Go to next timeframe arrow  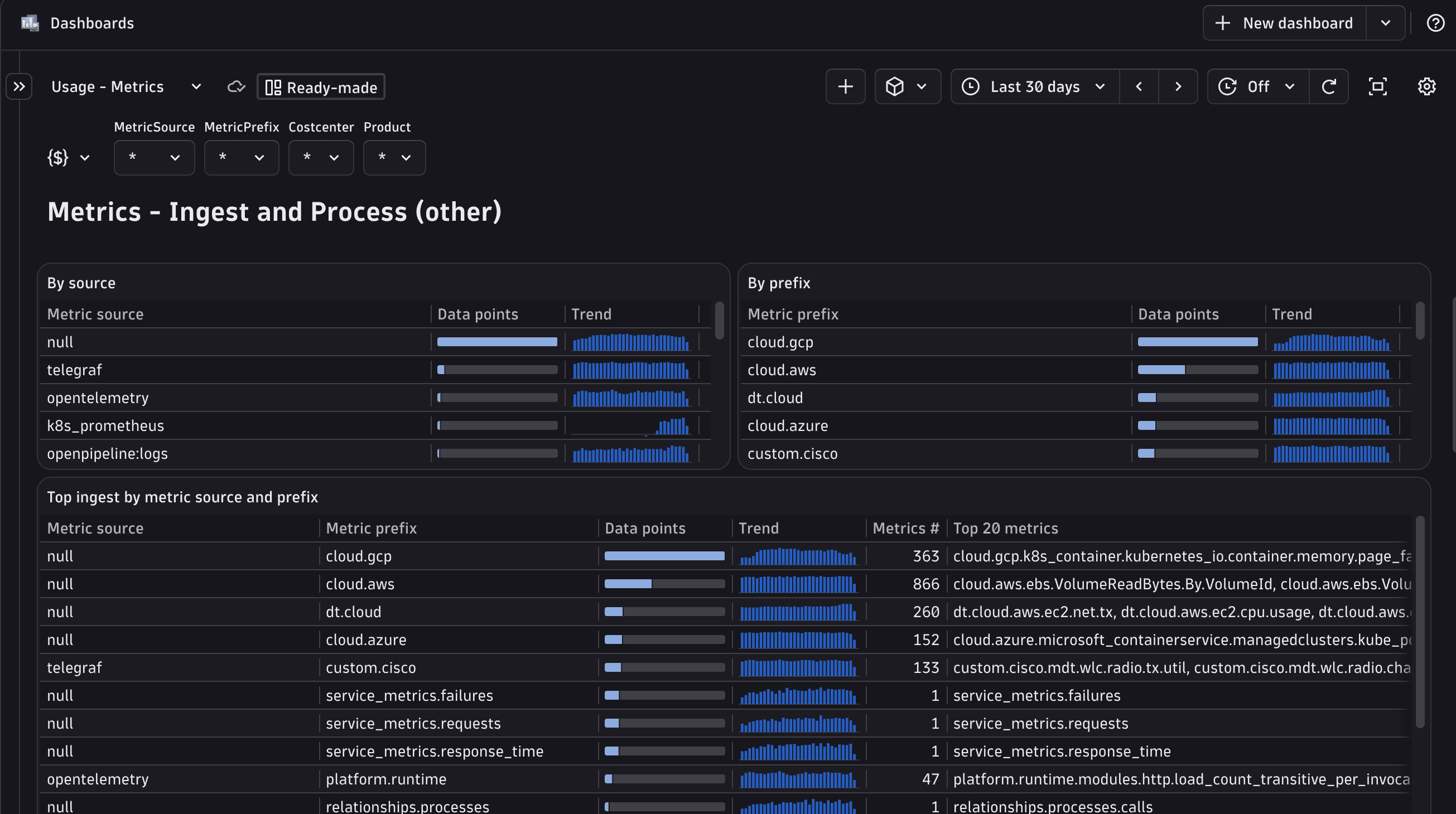(1178, 86)
